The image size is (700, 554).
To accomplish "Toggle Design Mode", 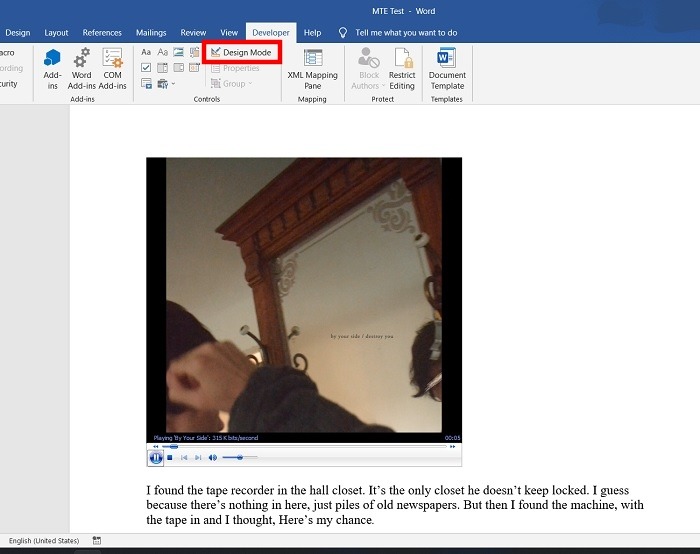I will pos(242,52).
